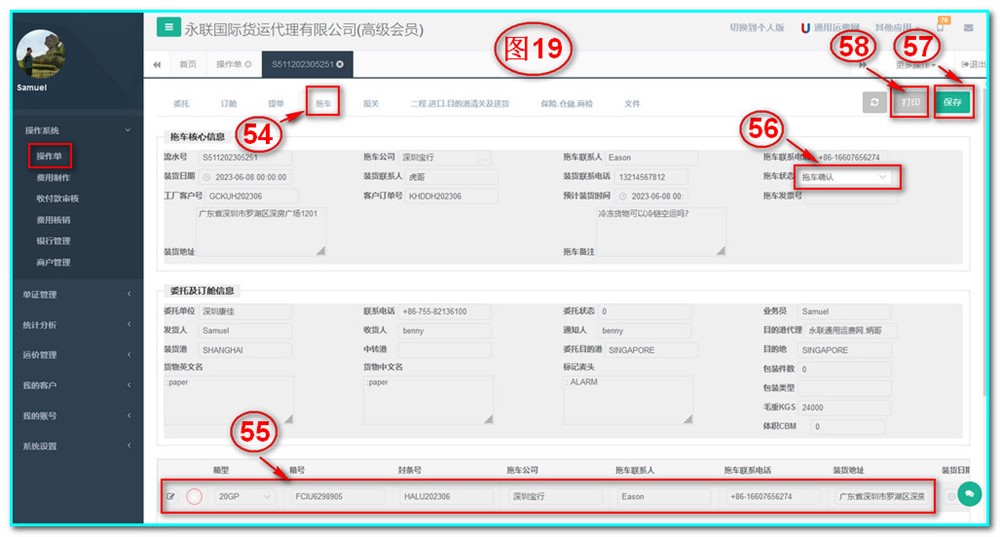Click the 退出 logout link
This screenshot has width=1000, height=537.
click(974, 64)
